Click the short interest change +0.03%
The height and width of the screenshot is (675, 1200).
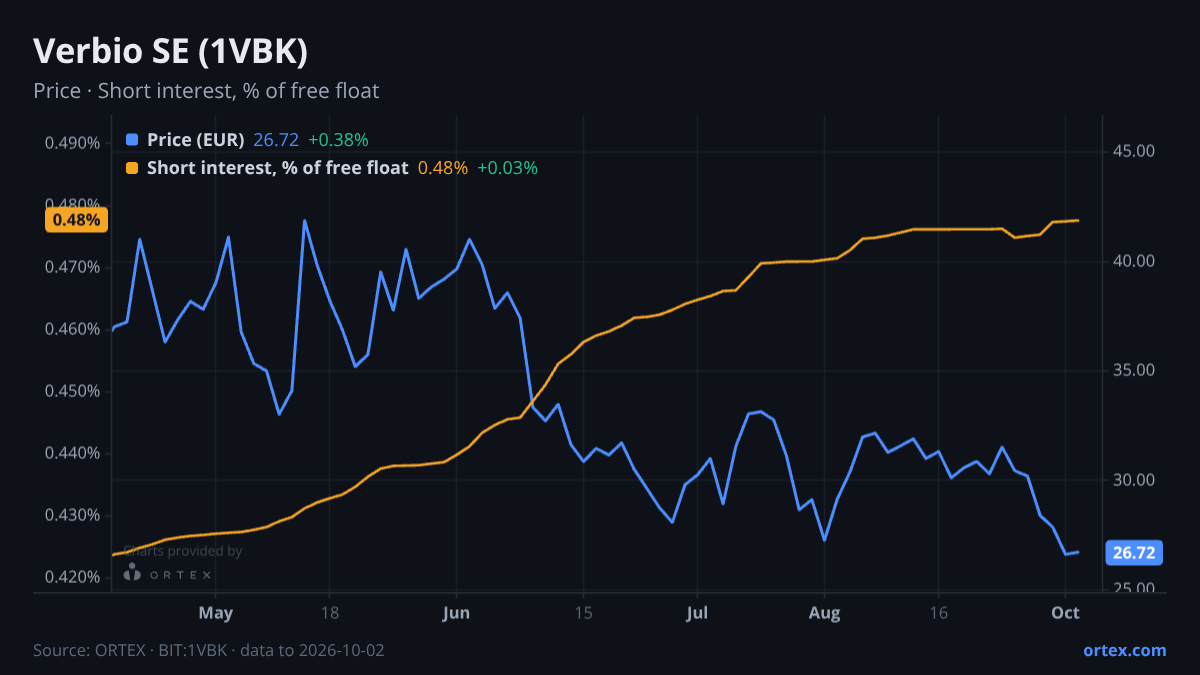pyautogui.click(x=507, y=168)
